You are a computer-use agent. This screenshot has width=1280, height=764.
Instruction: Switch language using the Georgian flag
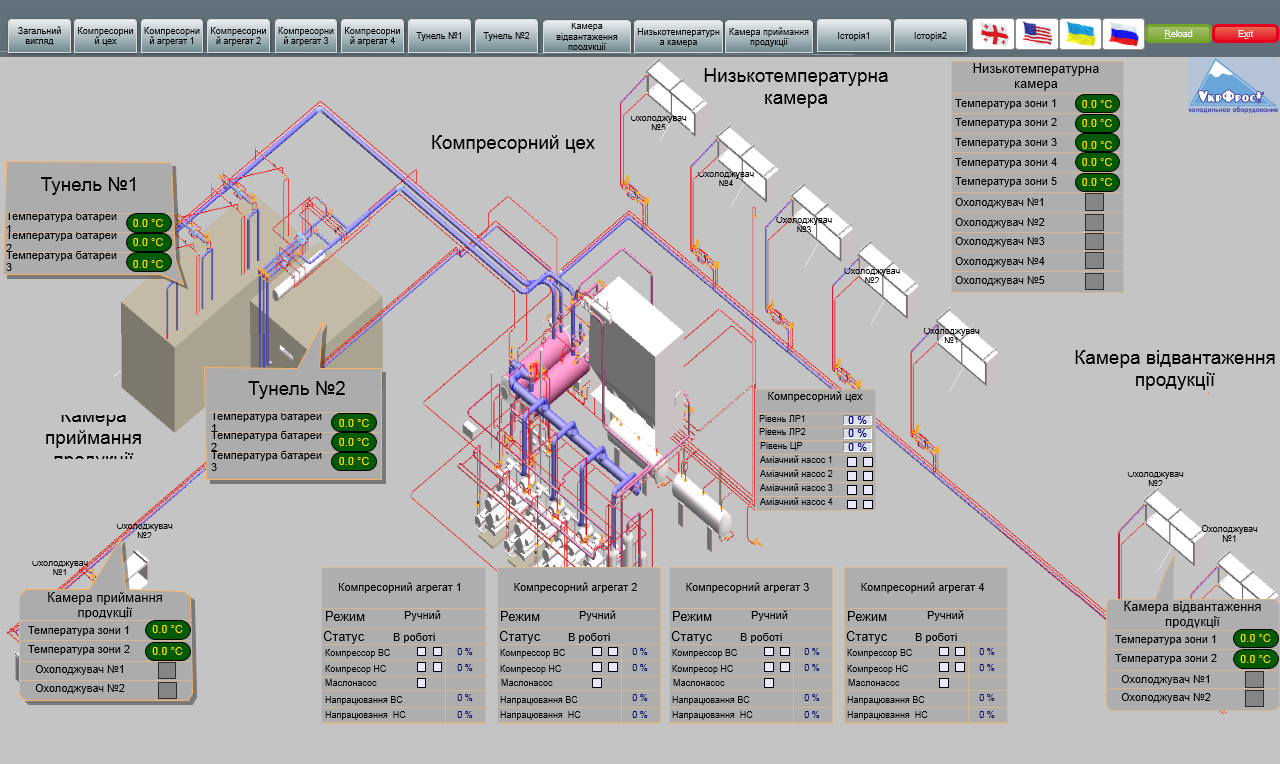(x=993, y=34)
